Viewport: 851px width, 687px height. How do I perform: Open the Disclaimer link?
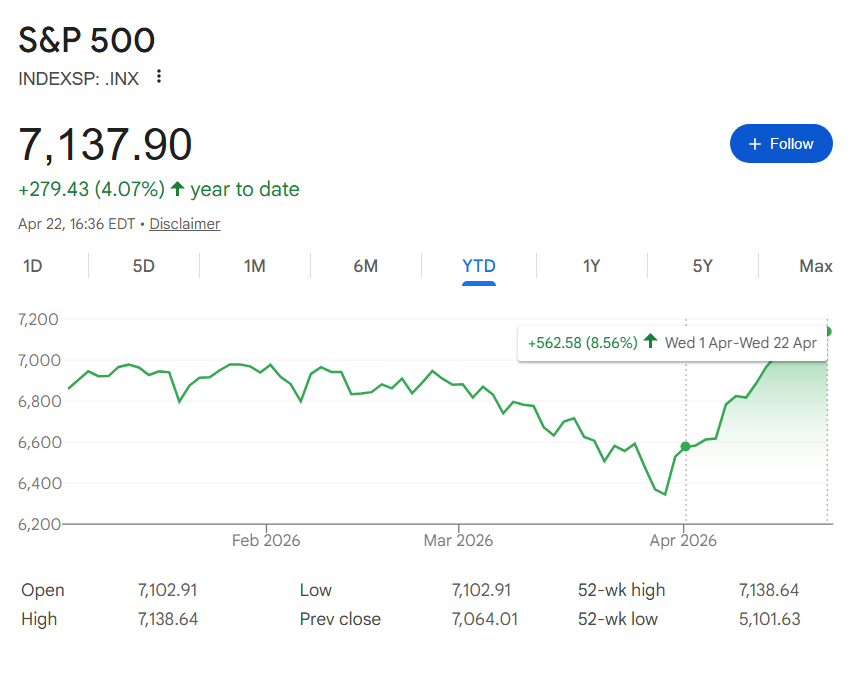pos(184,223)
